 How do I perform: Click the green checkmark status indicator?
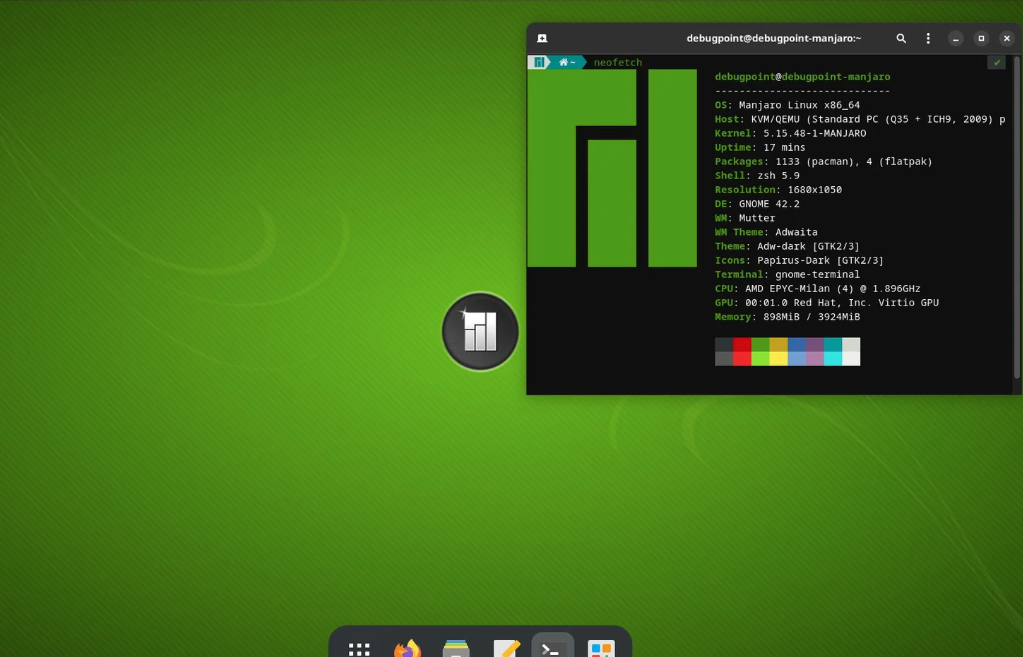tap(996, 62)
